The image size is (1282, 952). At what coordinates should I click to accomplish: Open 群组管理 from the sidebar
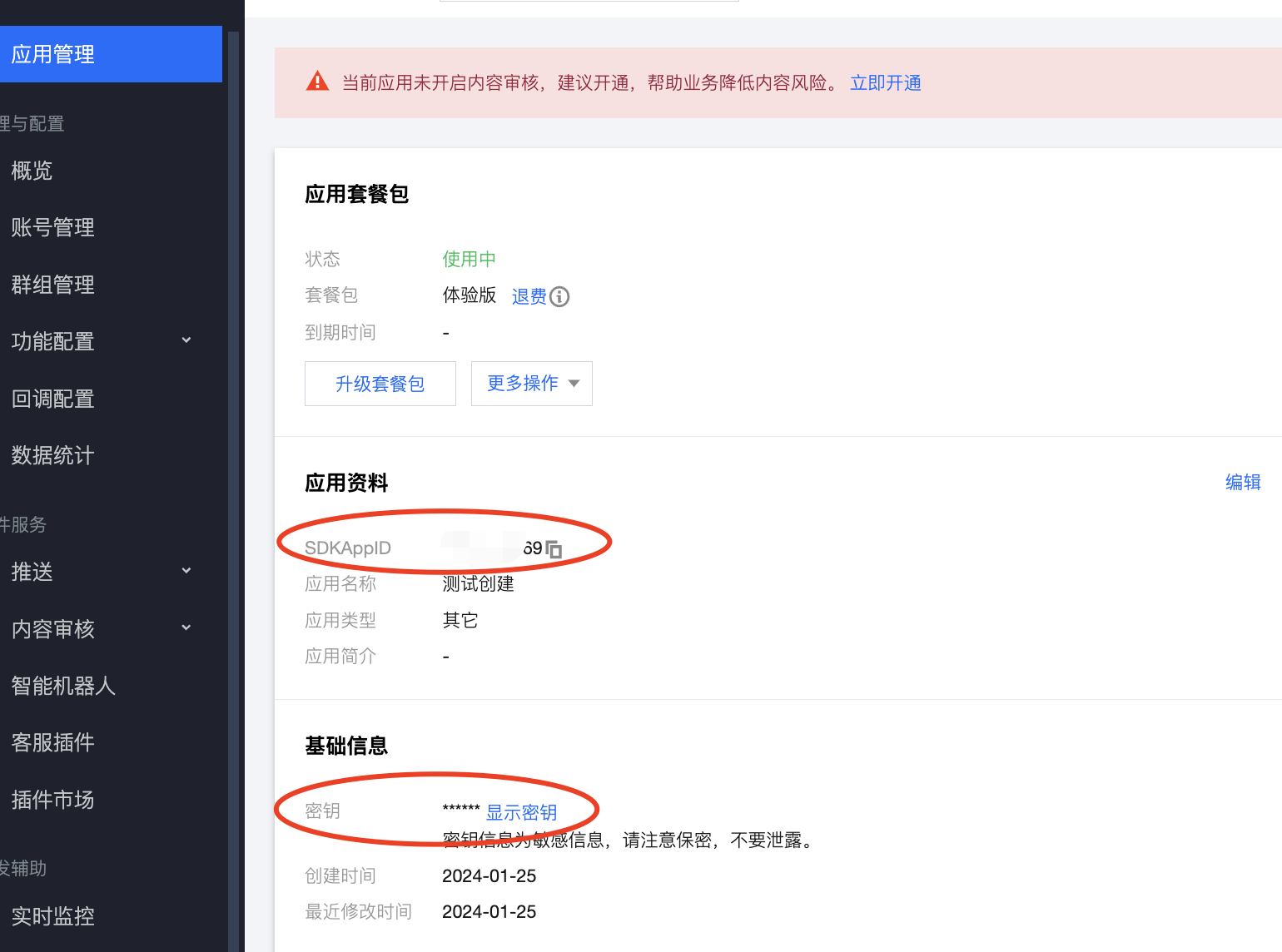pyautogui.click(x=53, y=285)
